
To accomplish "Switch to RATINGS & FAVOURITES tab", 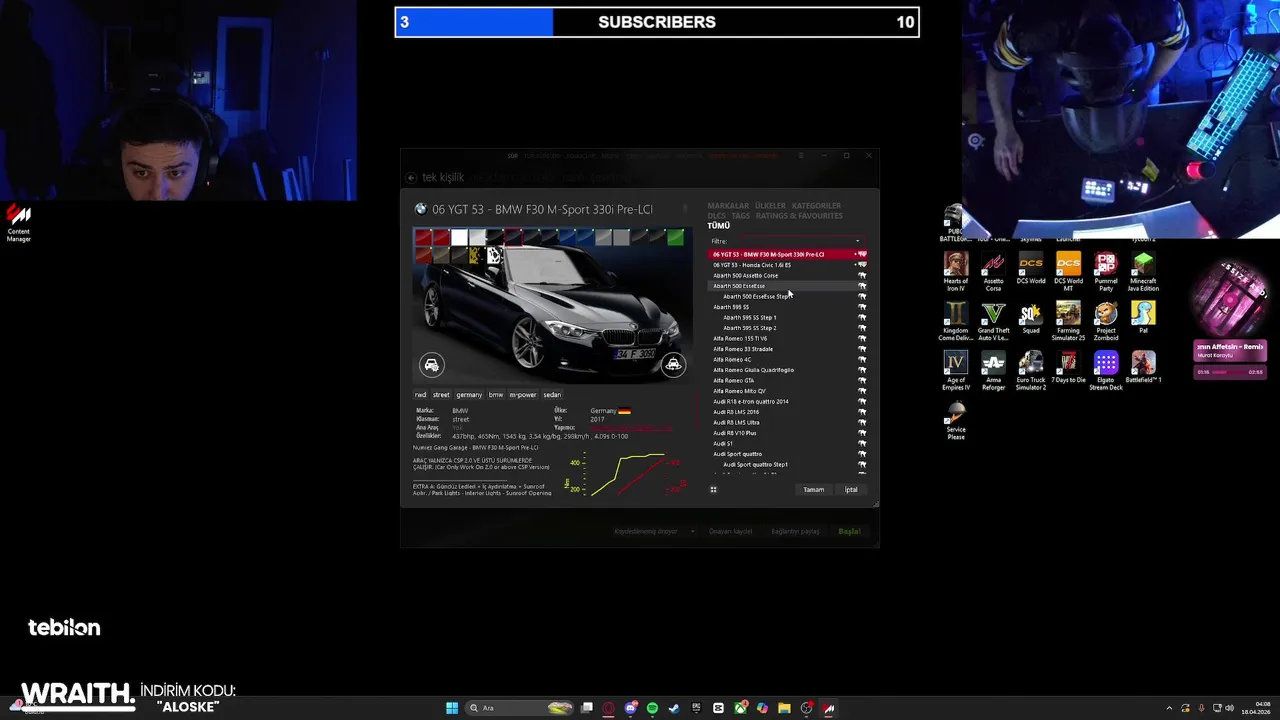I will point(799,216).
